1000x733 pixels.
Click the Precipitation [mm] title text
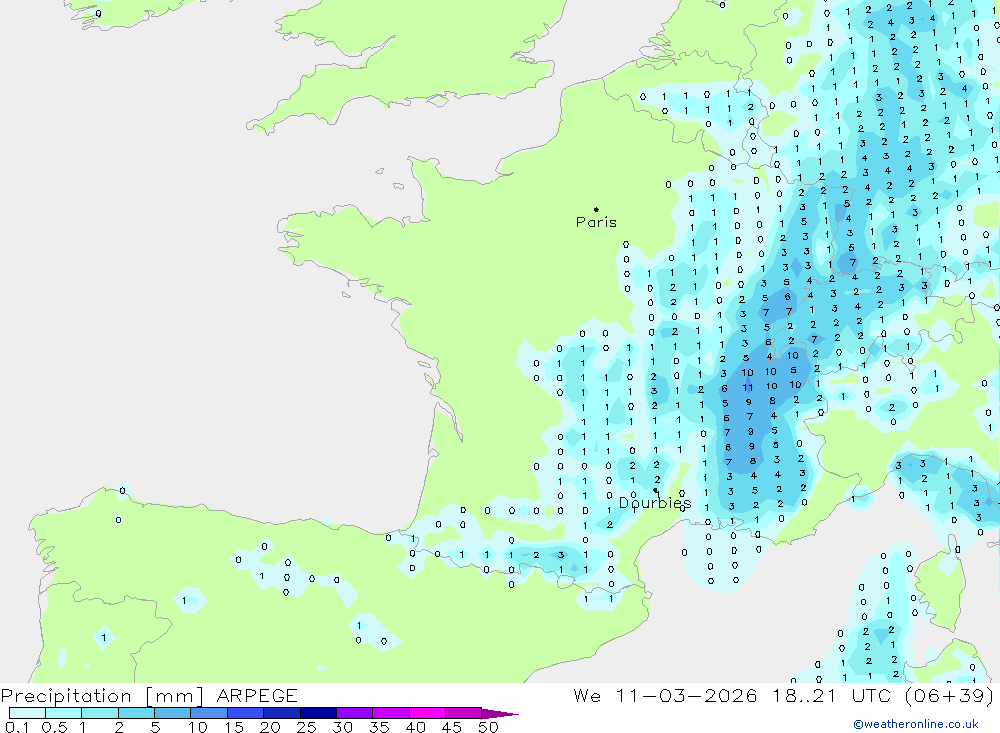102,696
